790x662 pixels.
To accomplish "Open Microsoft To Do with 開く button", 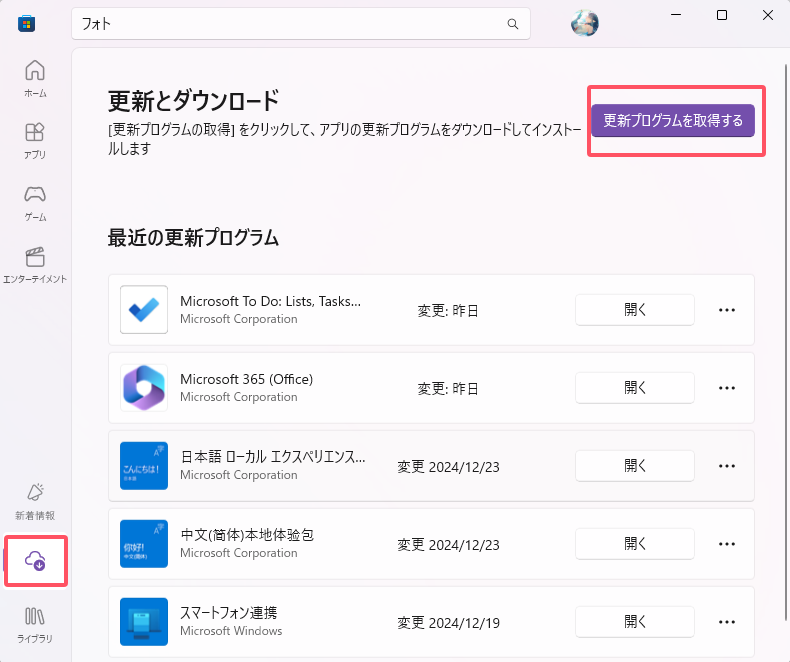I will coord(634,310).
